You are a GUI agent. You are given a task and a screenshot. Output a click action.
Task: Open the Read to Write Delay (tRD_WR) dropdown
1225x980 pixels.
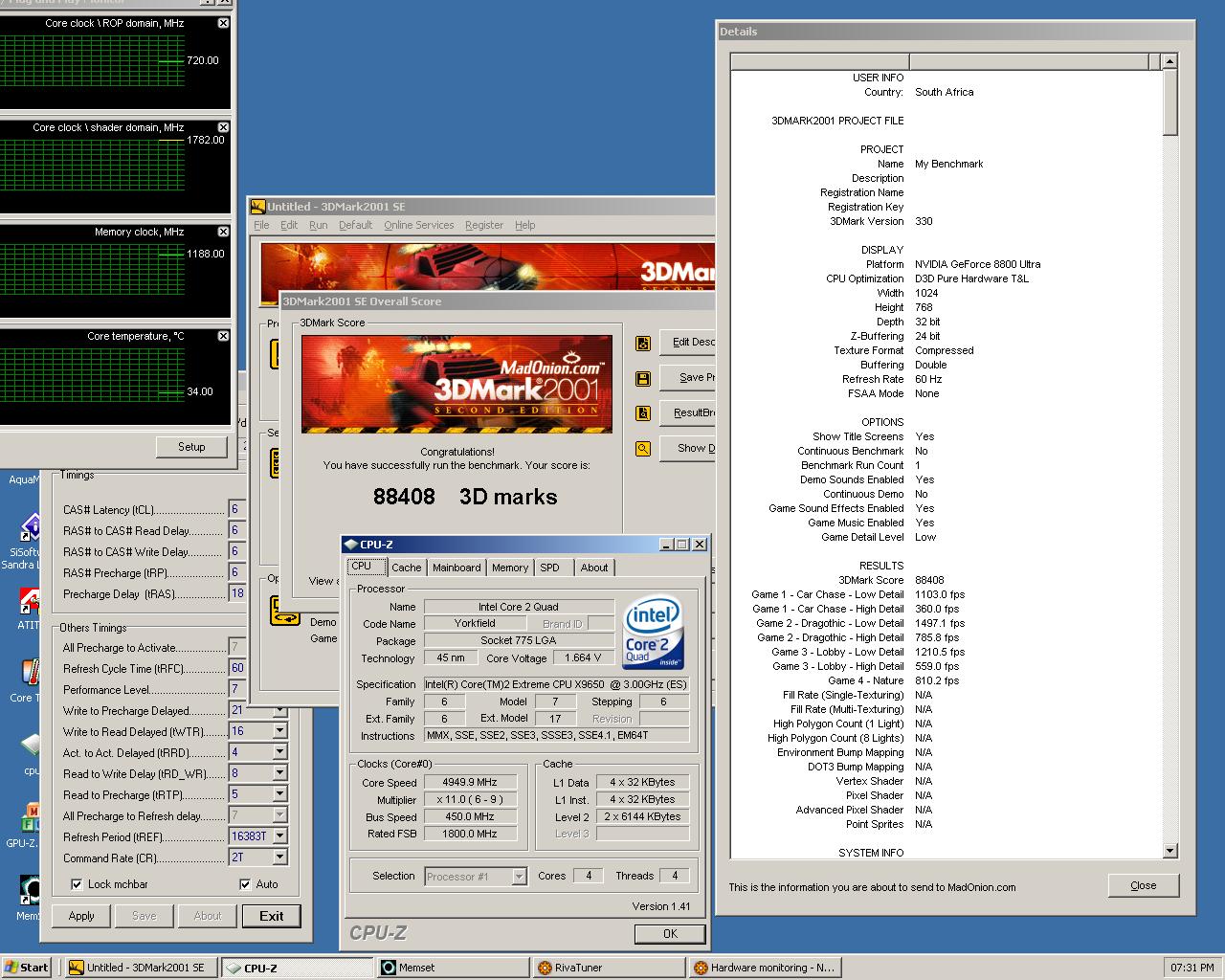tap(279, 773)
